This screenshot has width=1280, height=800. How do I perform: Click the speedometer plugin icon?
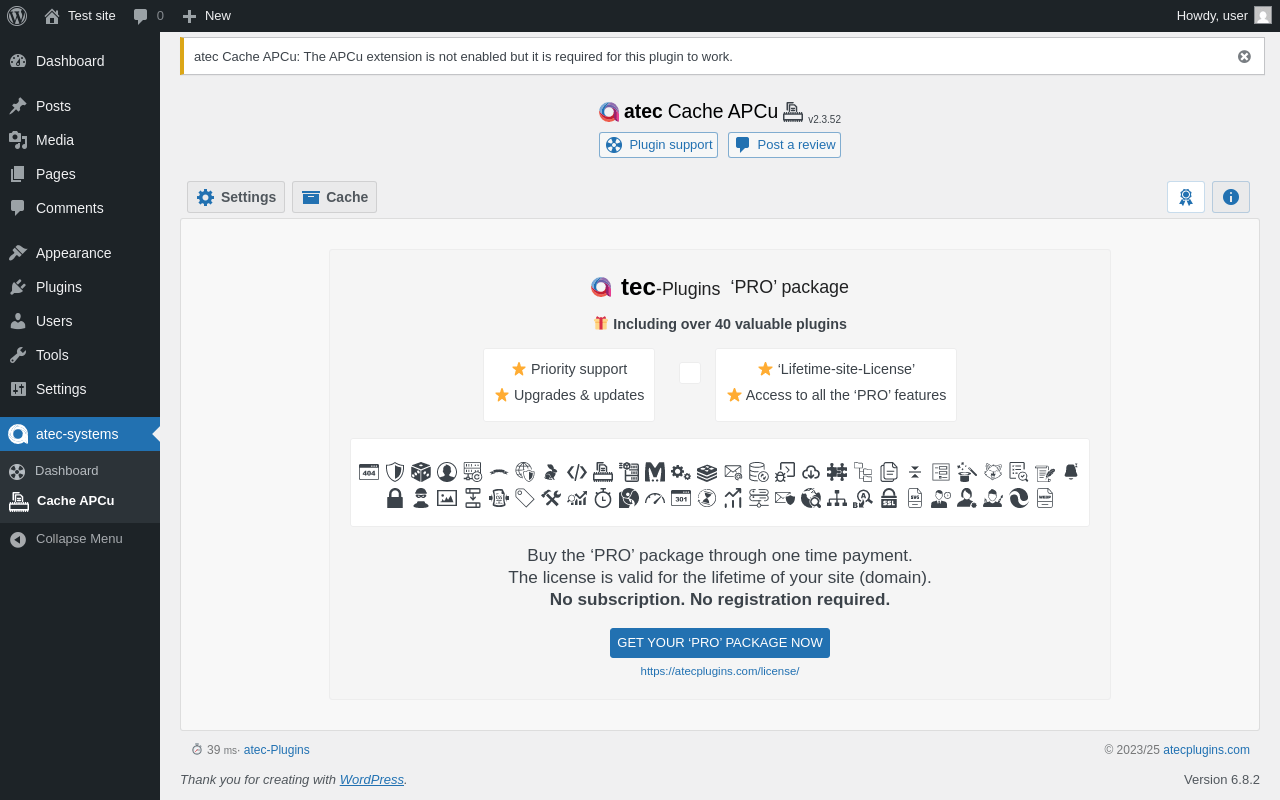(x=655, y=498)
